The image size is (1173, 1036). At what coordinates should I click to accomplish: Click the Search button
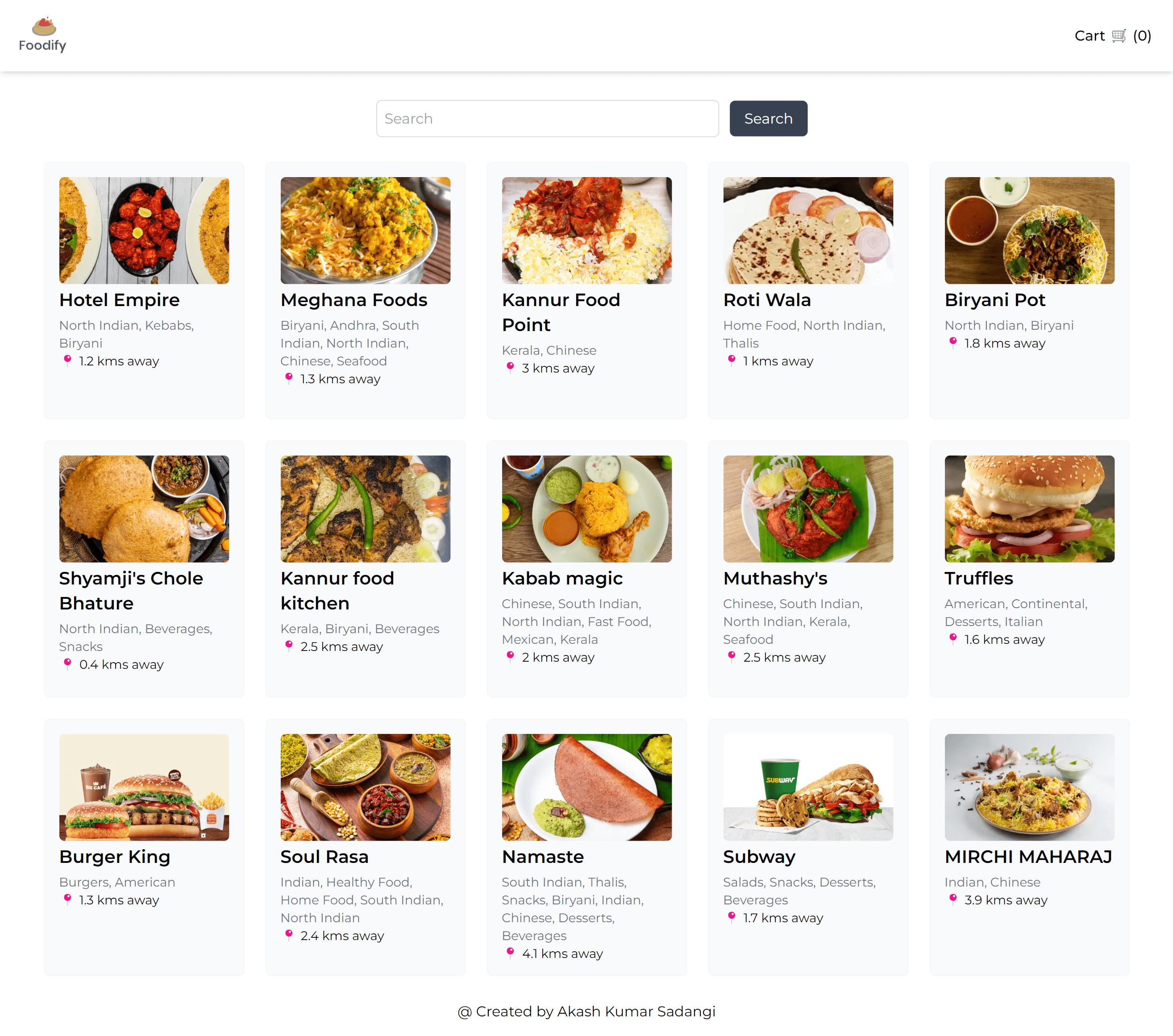pyautogui.click(x=768, y=119)
